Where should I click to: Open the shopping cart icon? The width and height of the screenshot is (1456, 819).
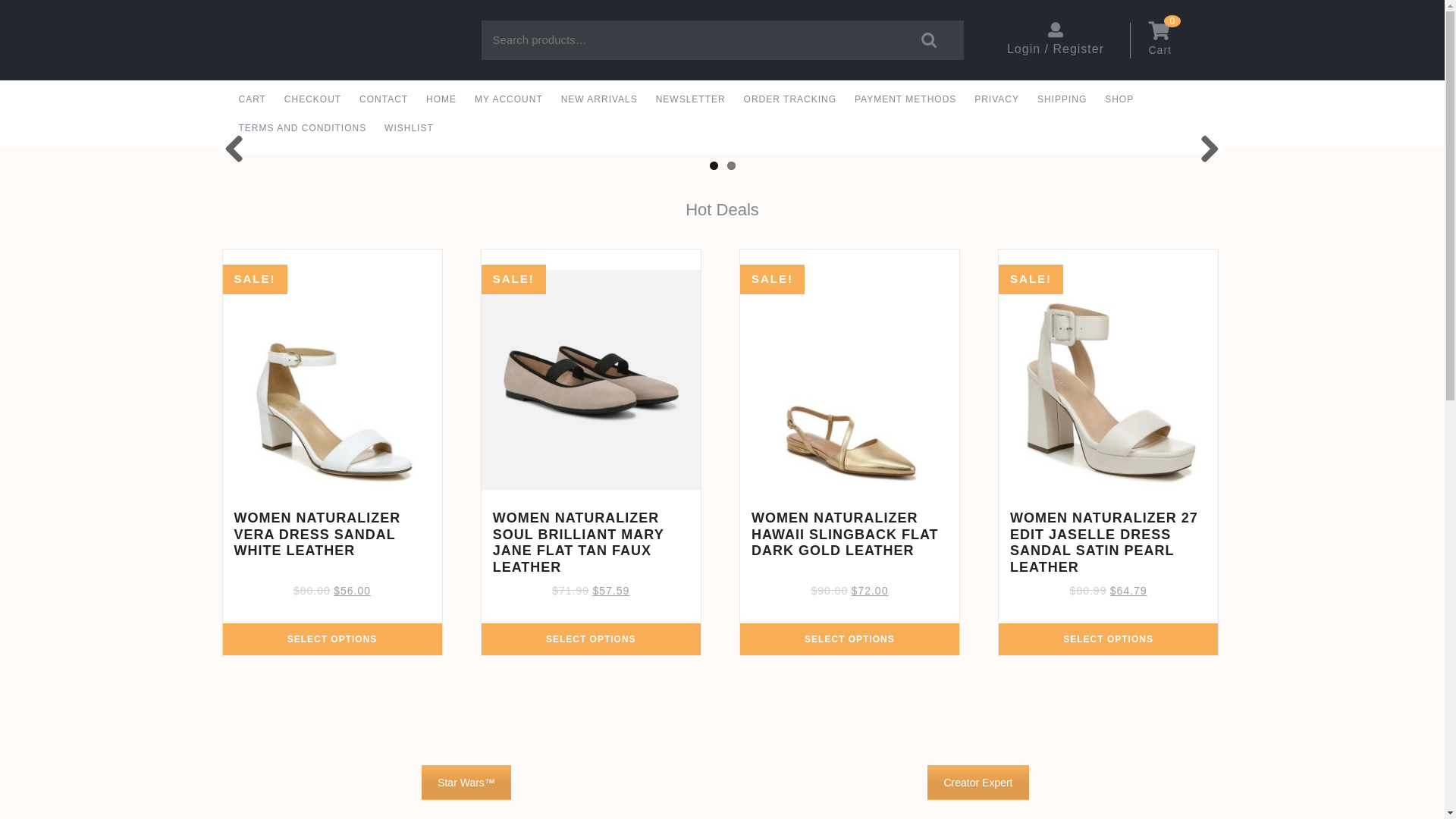(1159, 30)
